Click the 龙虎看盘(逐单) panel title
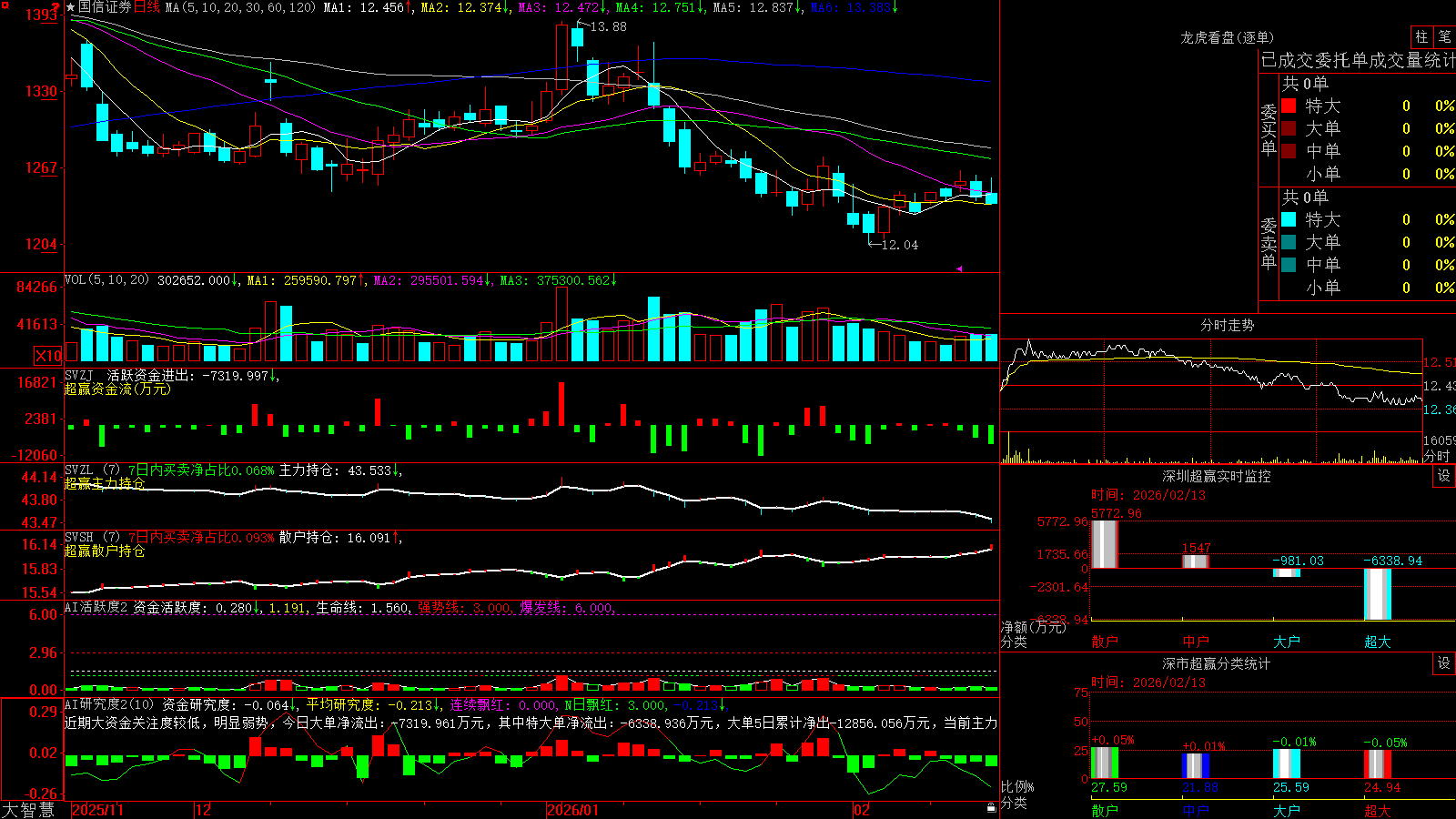This screenshot has height=819, width=1456. click(x=1227, y=37)
